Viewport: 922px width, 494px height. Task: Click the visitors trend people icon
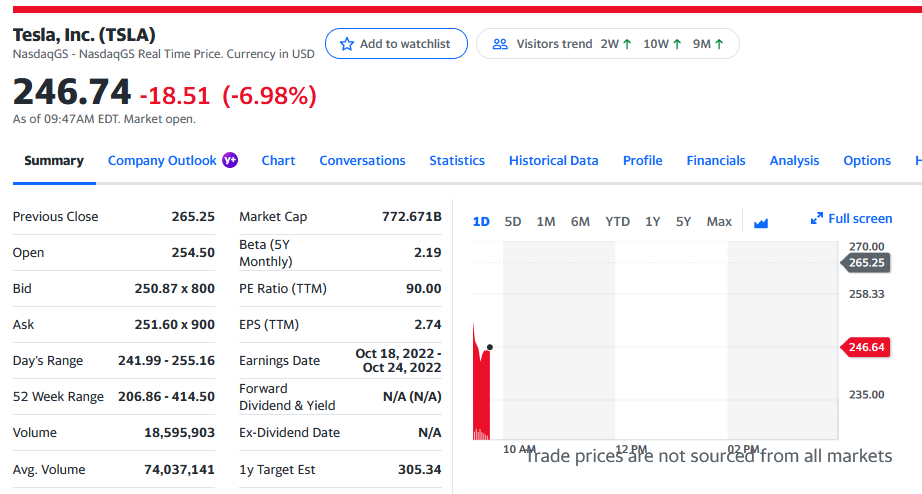tap(500, 44)
